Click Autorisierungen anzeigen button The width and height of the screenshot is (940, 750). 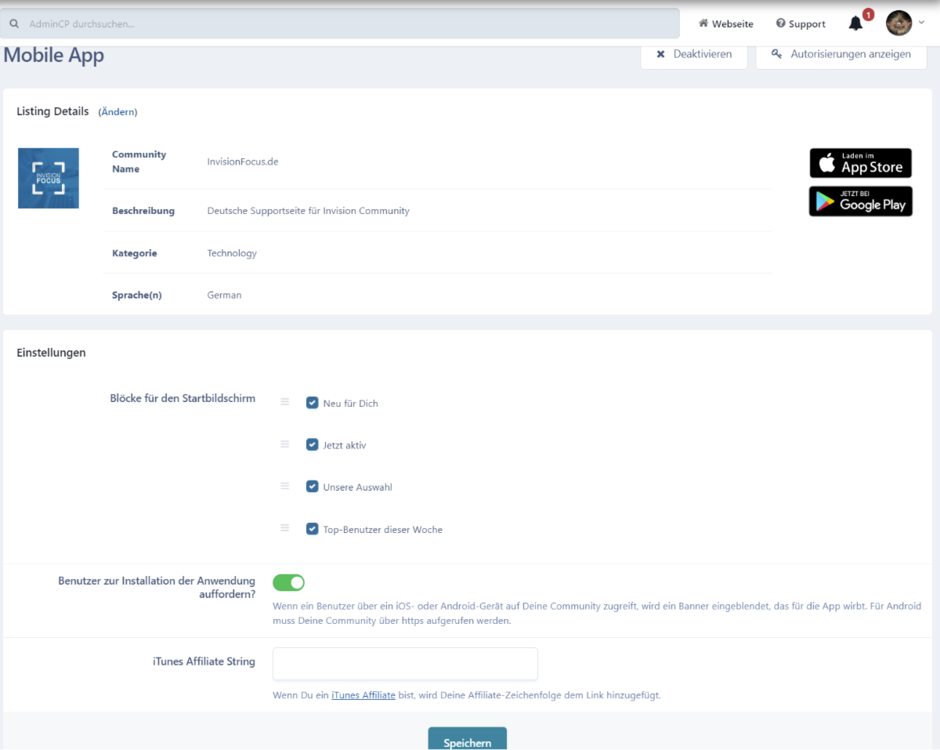point(841,54)
